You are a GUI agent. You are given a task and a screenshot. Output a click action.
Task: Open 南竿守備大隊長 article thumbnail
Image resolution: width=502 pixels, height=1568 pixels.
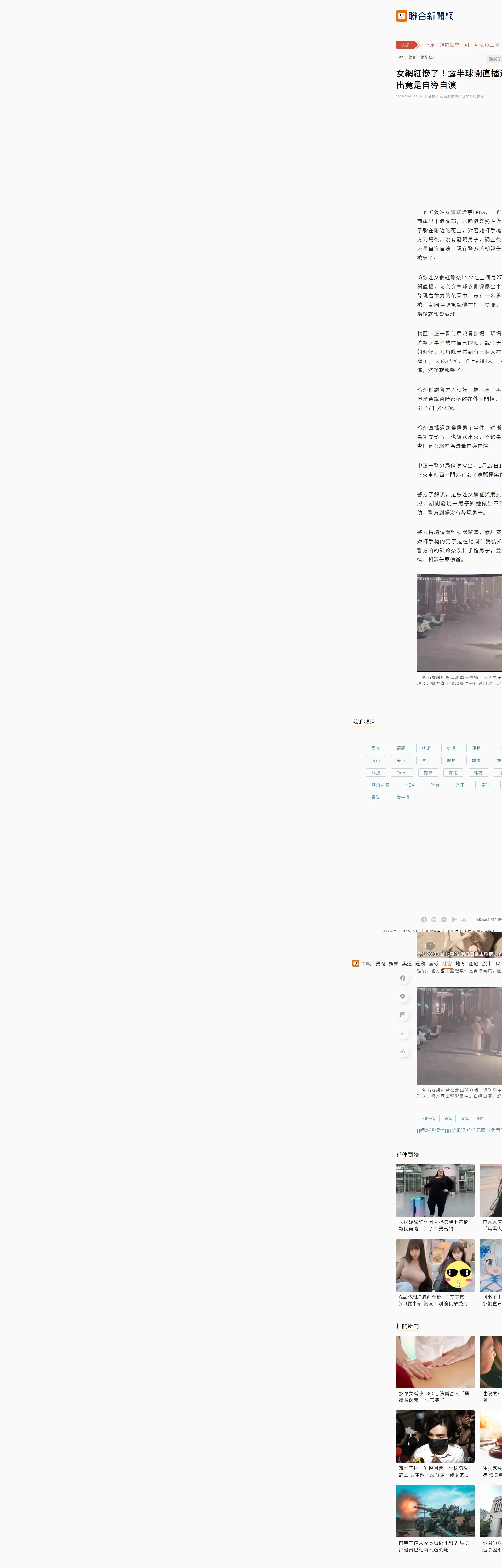coord(435,1511)
